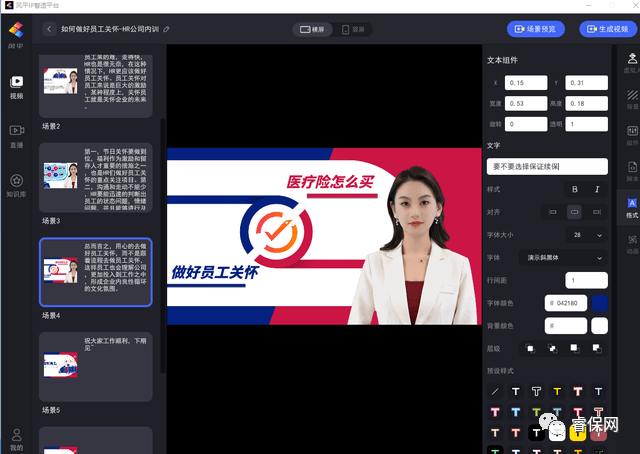The width and height of the screenshot is (640, 454).
Task: Click the dark blue font color swatch
Action: [599, 302]
